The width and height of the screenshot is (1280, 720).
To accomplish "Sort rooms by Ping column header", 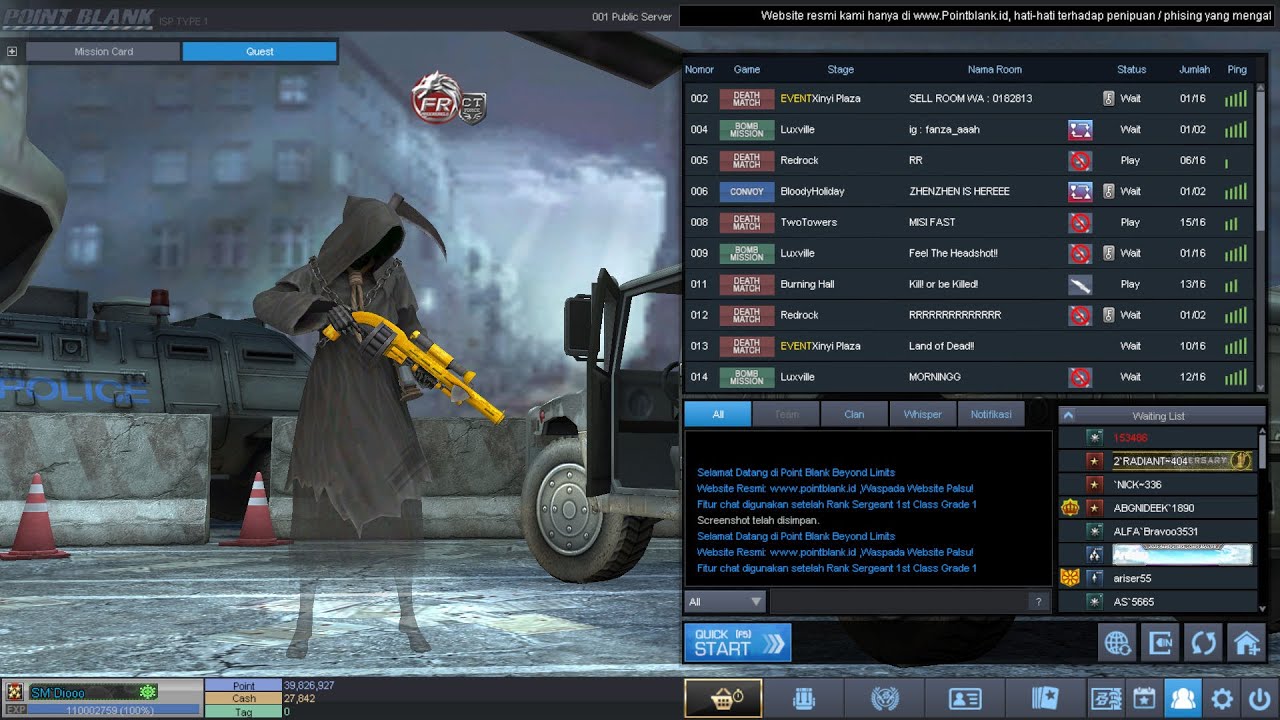I will coord(1237,70).
